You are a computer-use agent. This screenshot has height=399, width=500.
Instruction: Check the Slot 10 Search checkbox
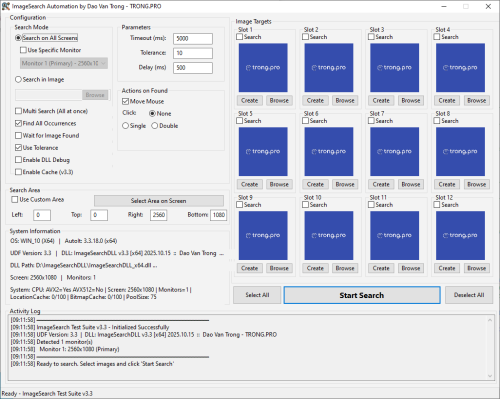click(315, 205)
